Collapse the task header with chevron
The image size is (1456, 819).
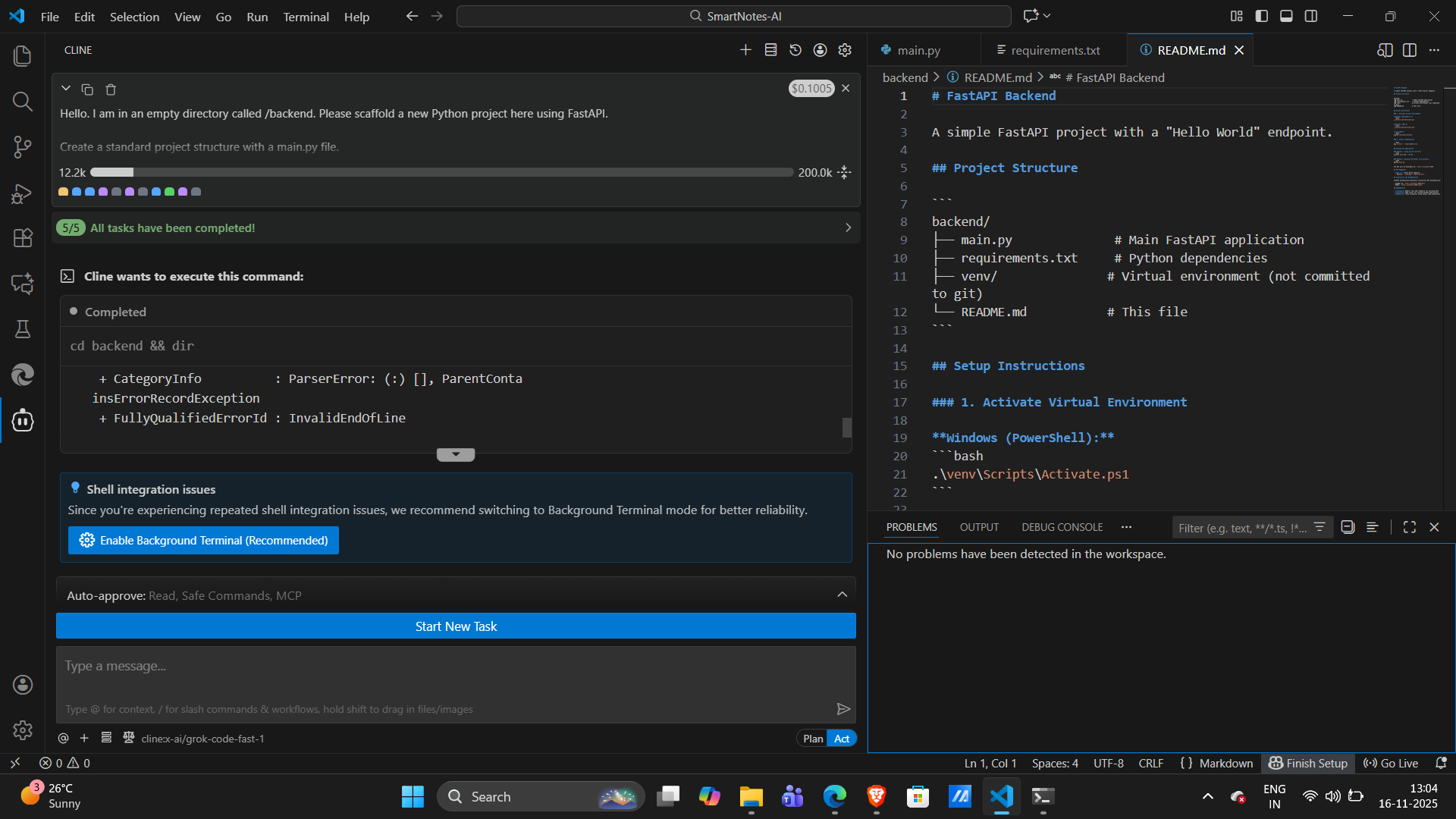point(66,89)
